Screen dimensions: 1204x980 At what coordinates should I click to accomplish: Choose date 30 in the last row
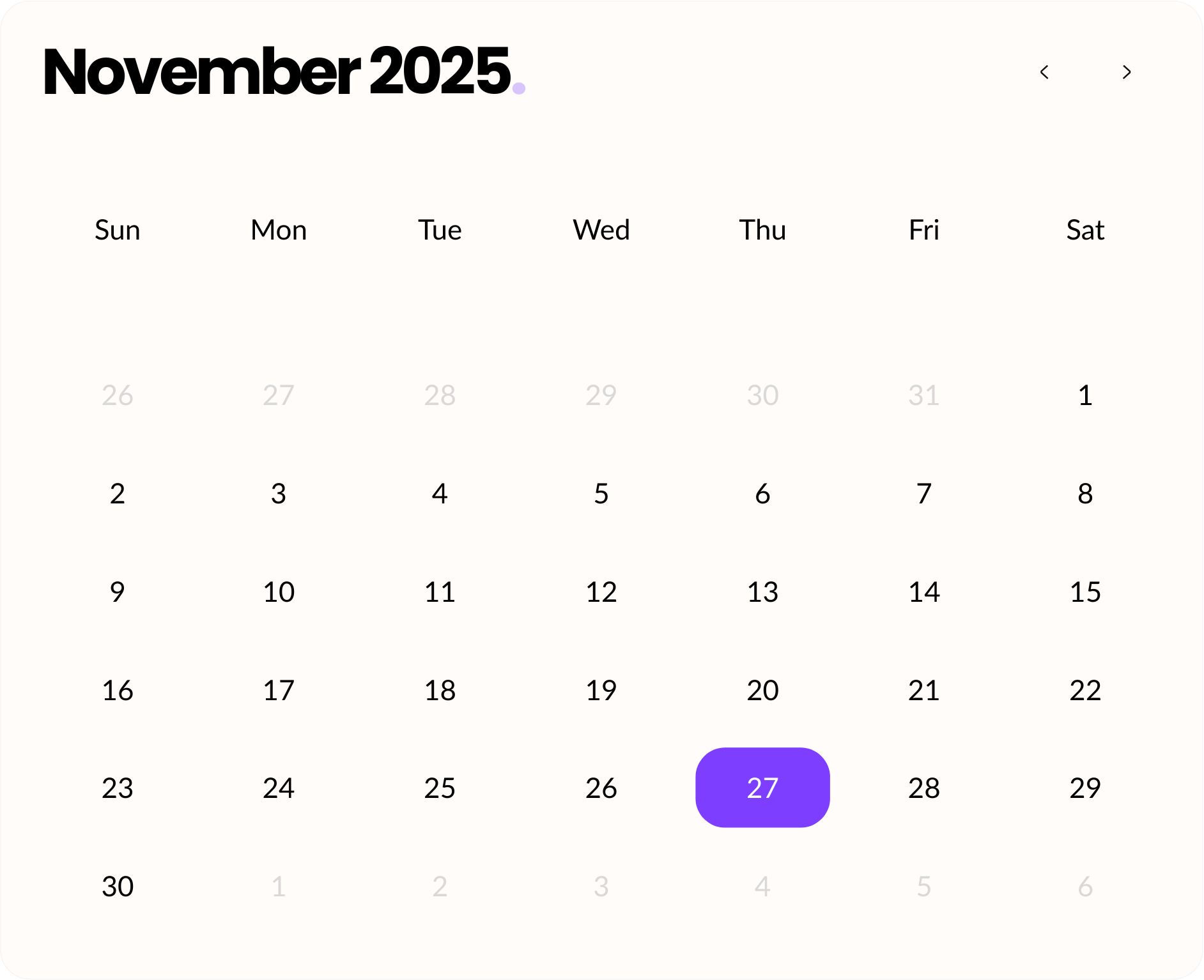[x=118, y=887]
